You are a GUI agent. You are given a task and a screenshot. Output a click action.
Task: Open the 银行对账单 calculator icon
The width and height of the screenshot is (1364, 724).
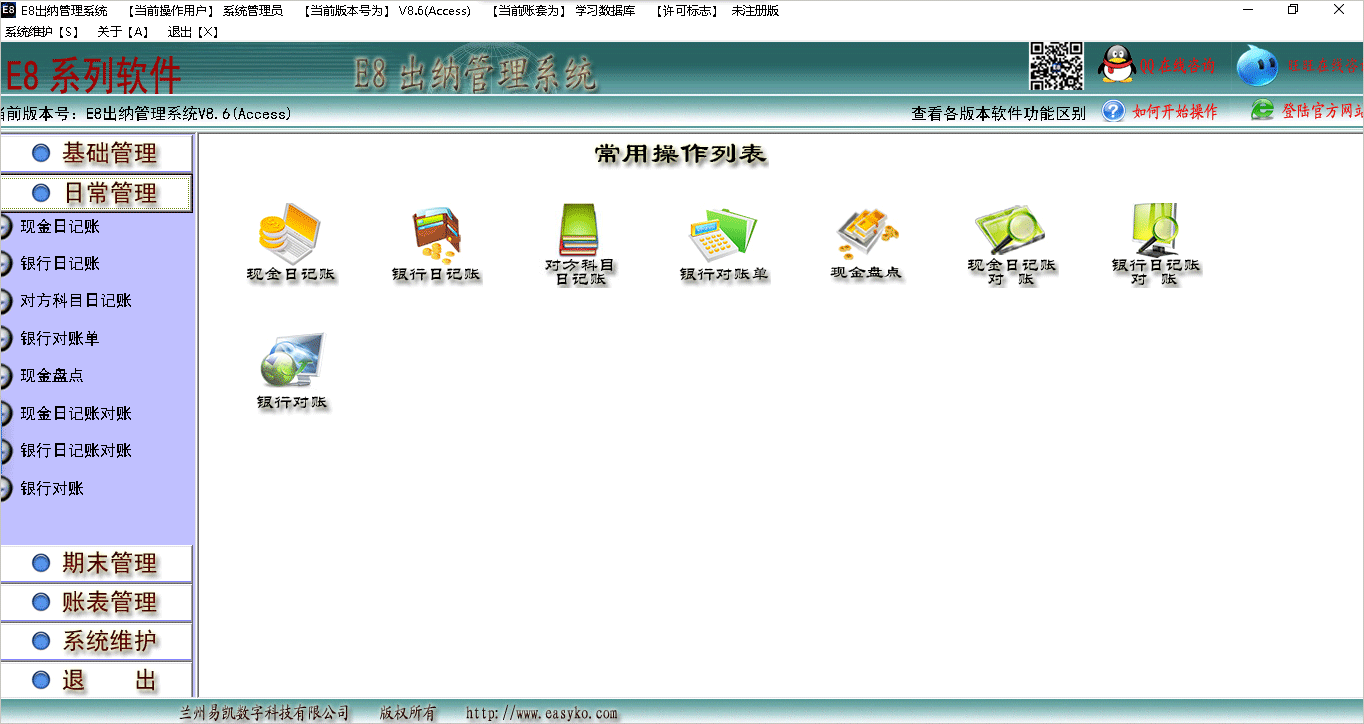coord(724,243)
